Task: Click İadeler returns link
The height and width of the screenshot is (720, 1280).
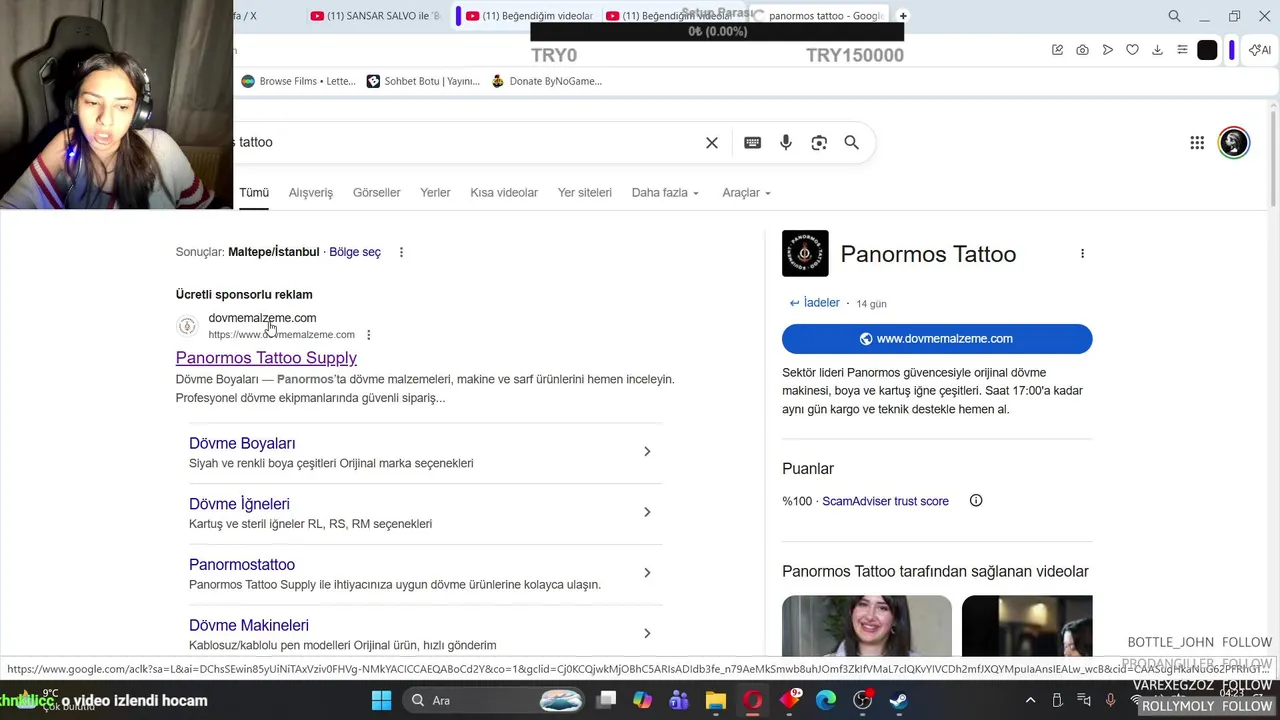Action: pos(815,303)
